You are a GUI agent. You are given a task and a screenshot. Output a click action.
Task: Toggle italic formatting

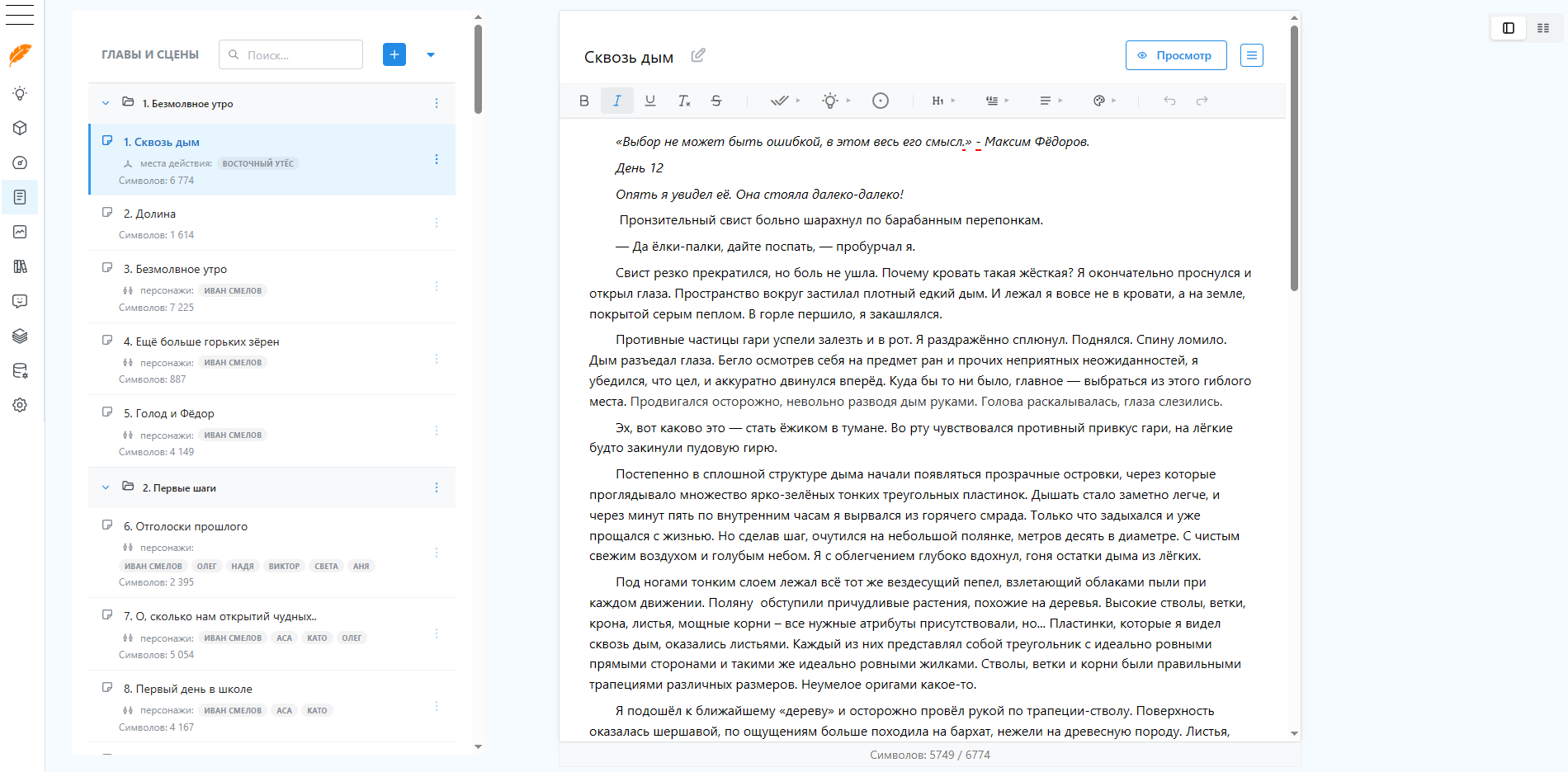click(x=617, y=101)
